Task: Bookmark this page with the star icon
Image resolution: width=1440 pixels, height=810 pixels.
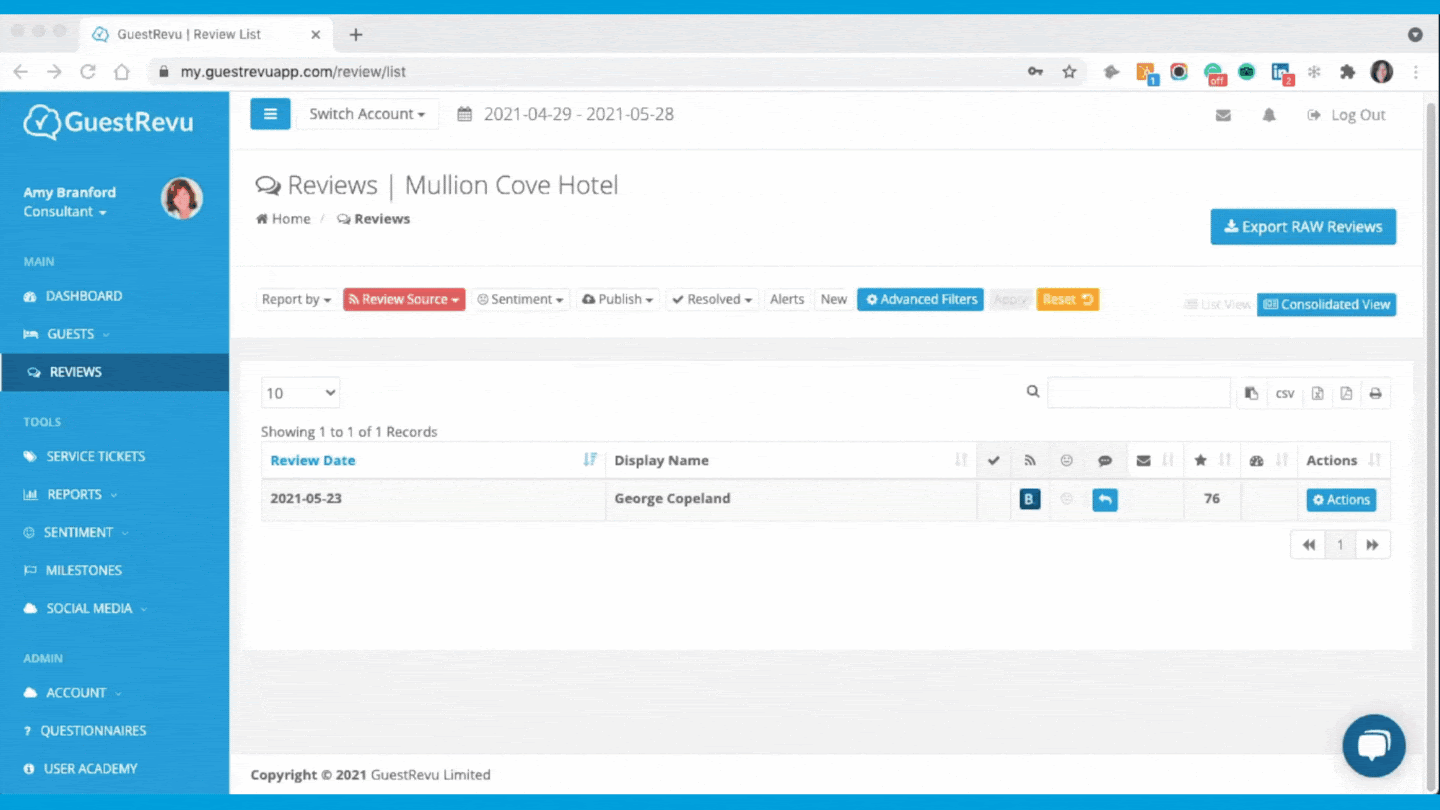Action: click(1069, 72)
